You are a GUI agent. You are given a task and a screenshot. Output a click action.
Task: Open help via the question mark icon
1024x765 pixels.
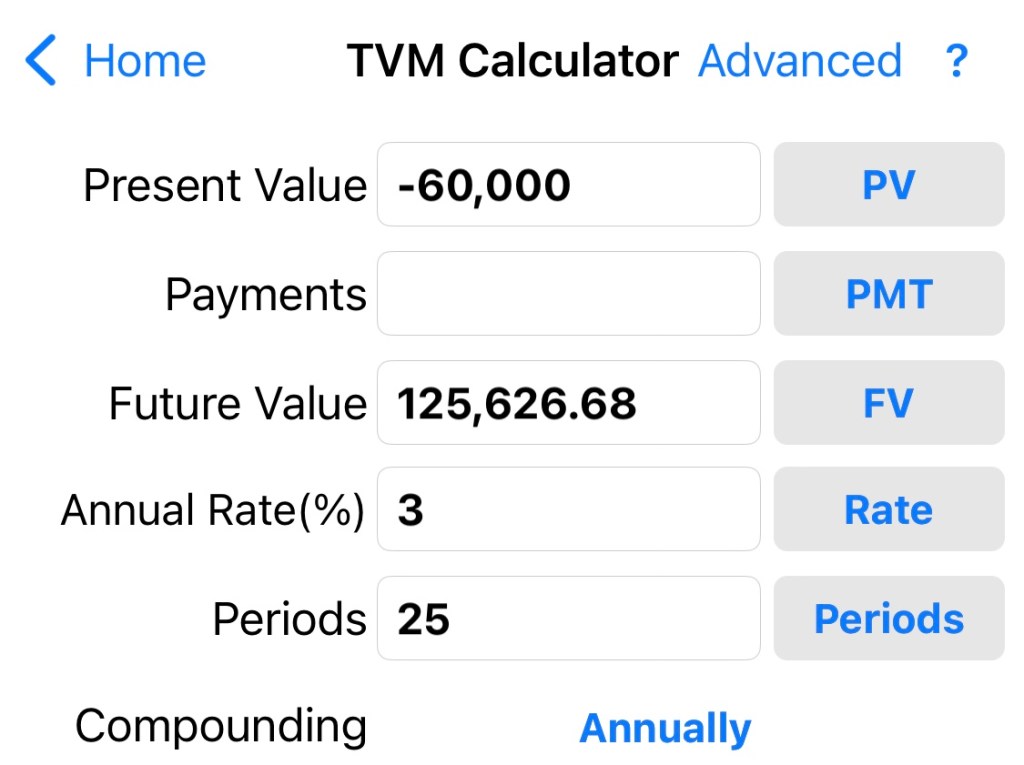pyautogui.click(x=956, y=62)
